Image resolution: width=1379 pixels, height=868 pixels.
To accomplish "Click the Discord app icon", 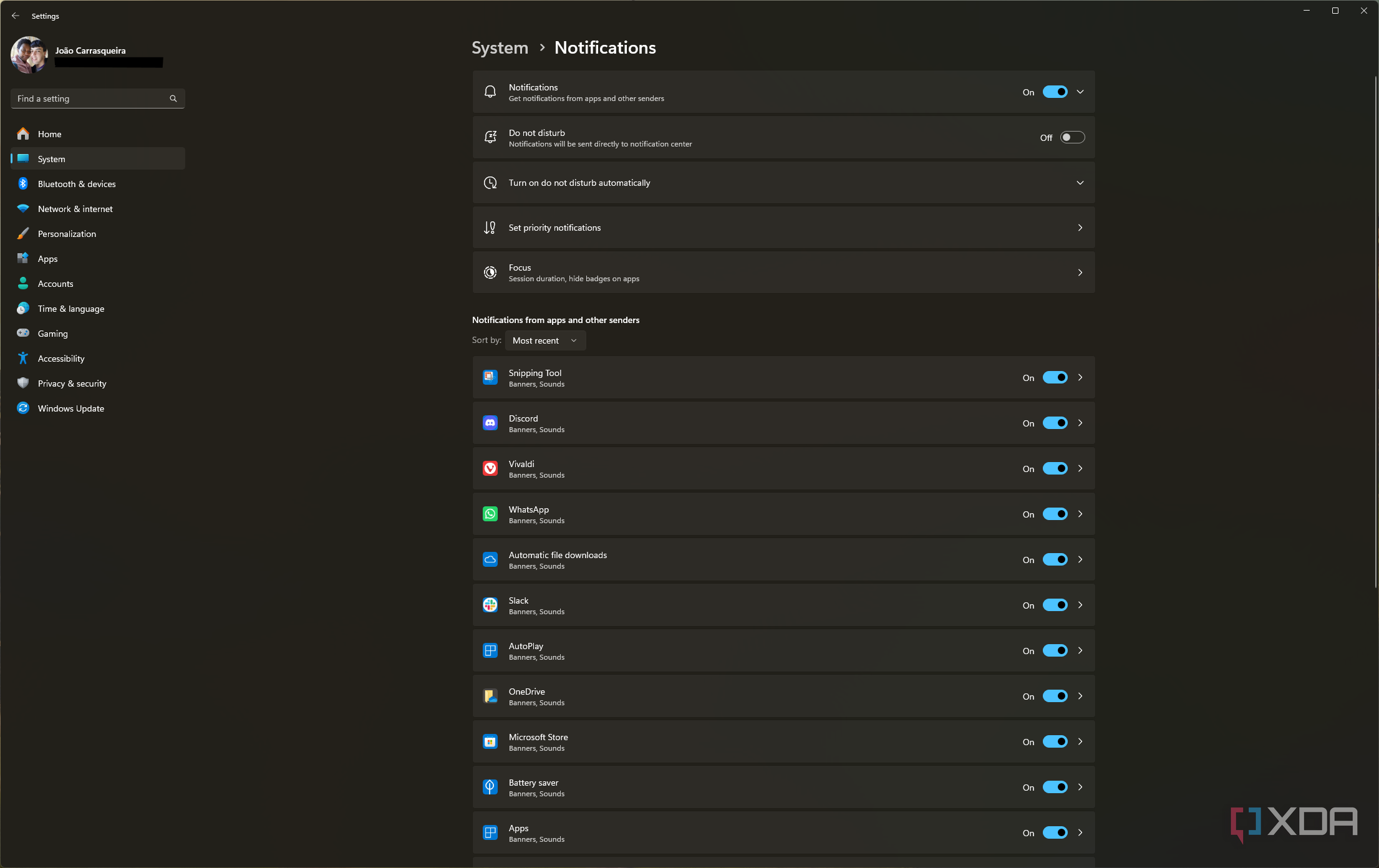I will 490,423.
